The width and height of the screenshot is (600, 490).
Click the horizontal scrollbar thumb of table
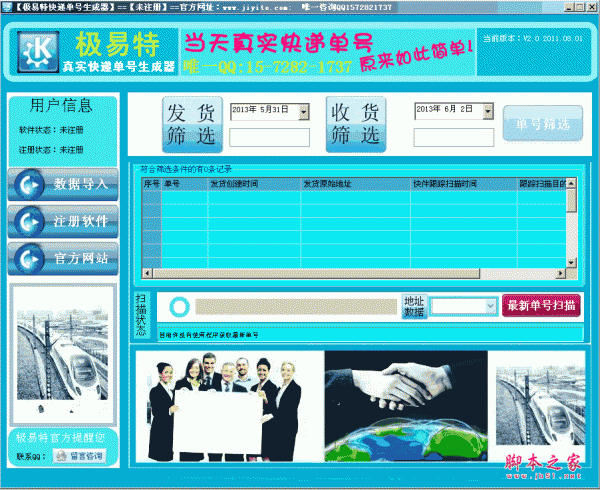click(316, 273)
